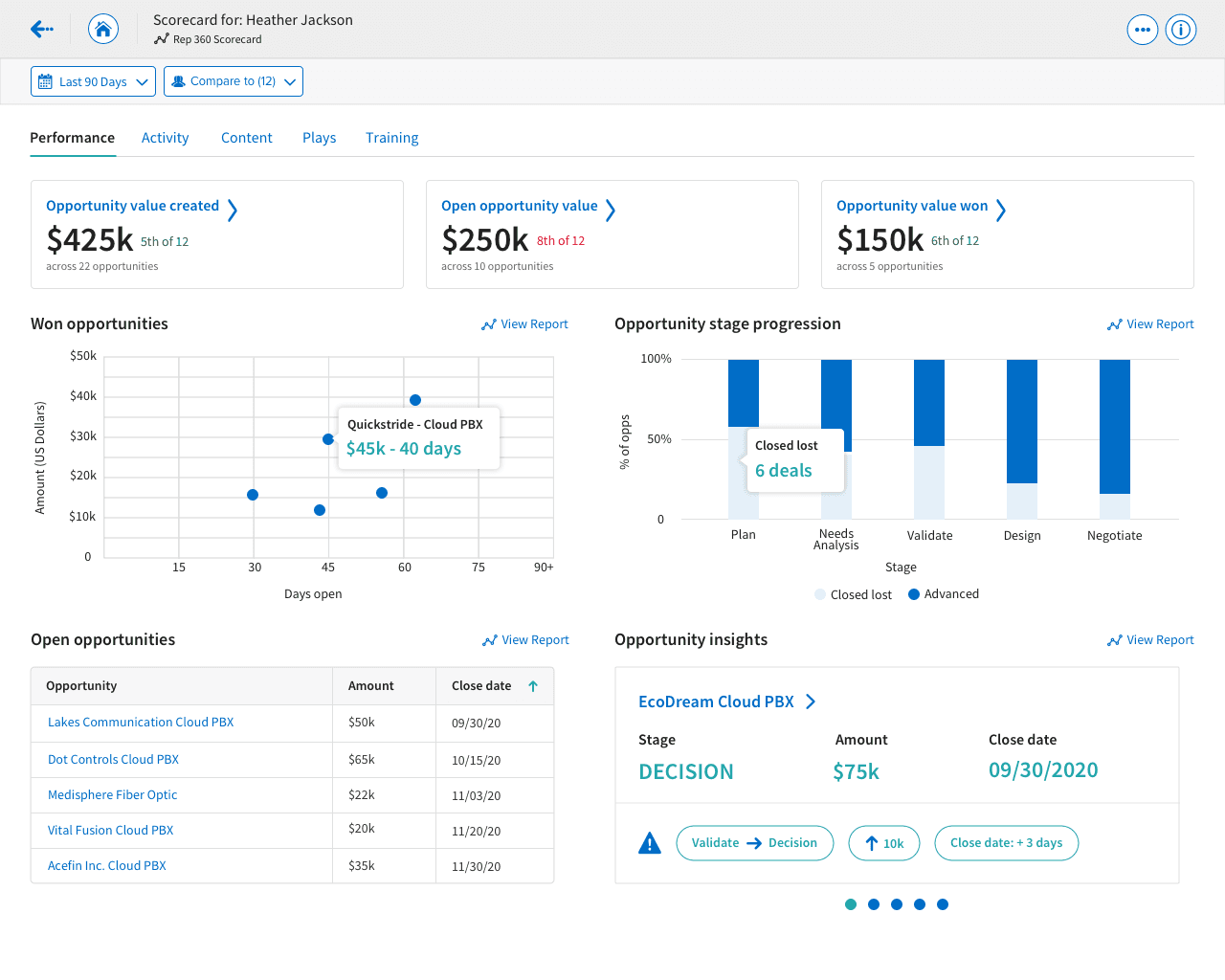Select the first insights carousel dot
Screen dimensions: 1225x980
[851, 904]
